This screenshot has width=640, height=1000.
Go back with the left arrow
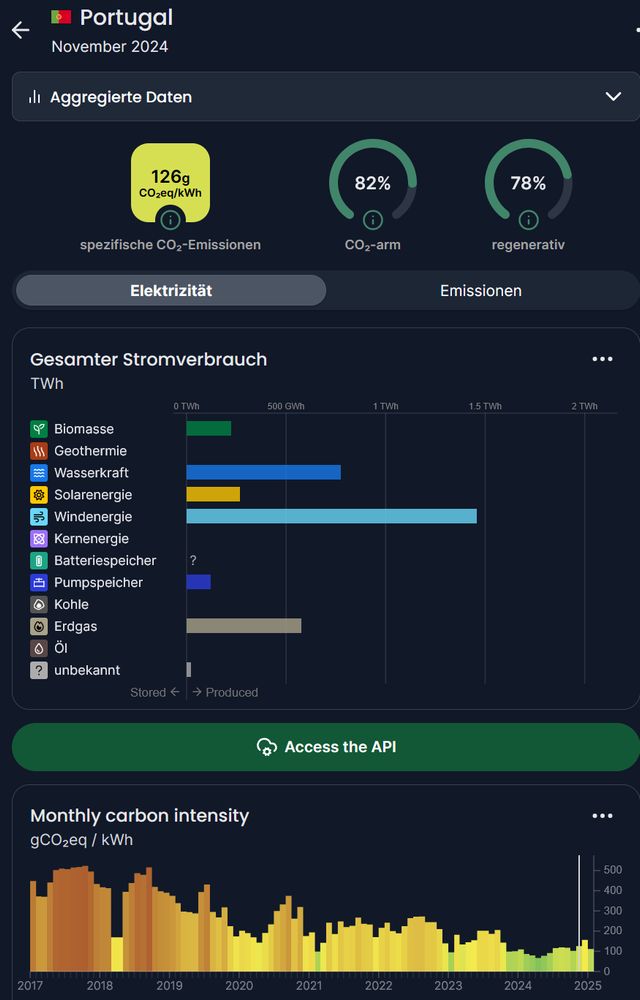20,30
